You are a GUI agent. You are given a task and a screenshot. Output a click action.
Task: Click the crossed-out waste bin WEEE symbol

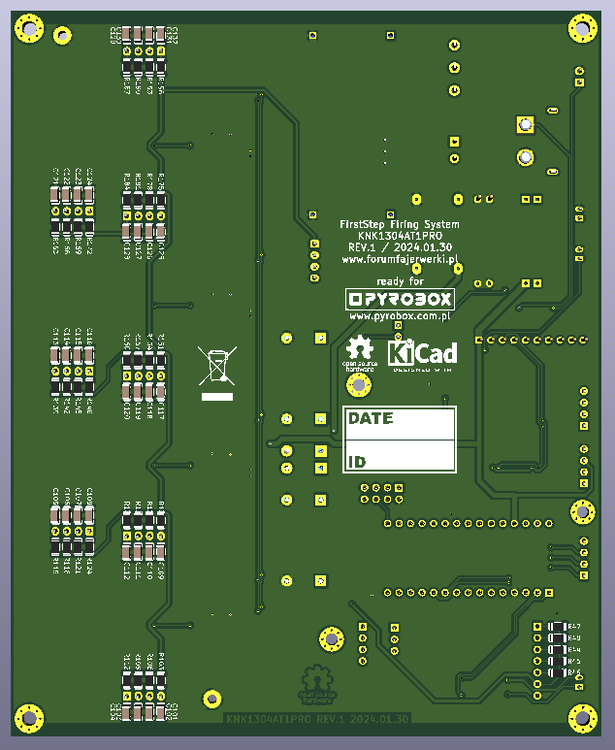[216, 365]
